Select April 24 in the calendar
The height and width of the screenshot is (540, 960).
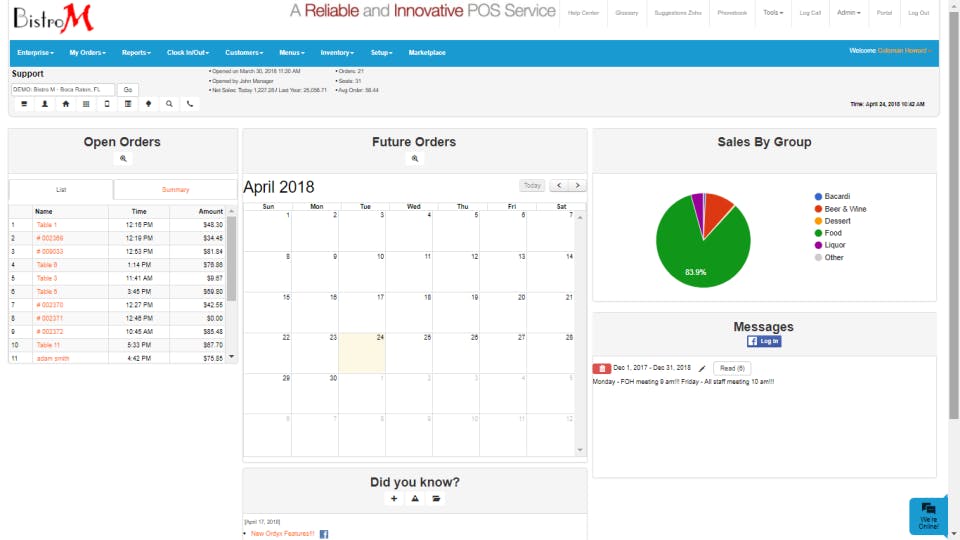362,353
